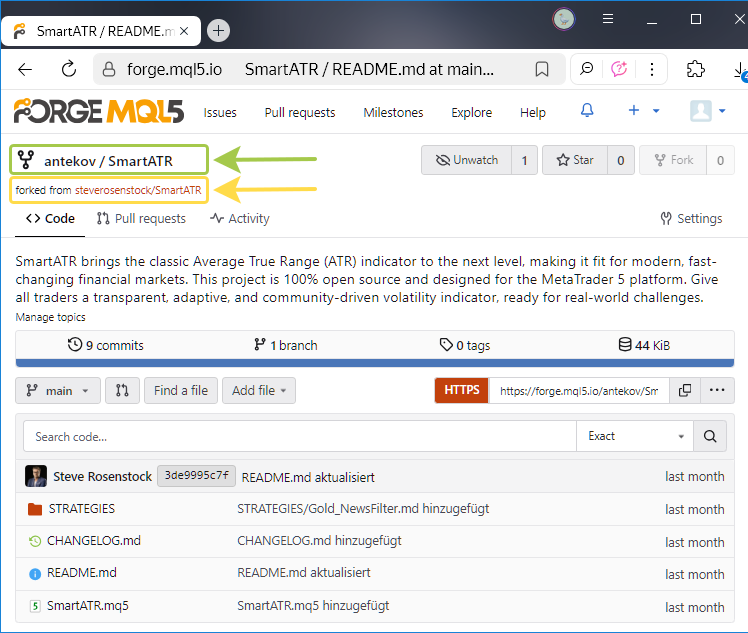This screenshot has height=633, width=748.
Task: Open antekov owner link
Action: click(70, 161)
